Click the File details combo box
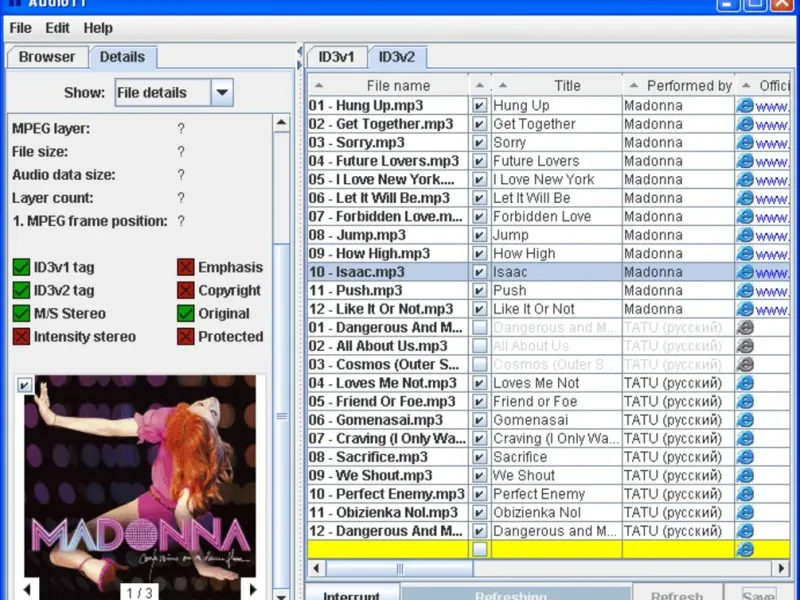The height and width of the screenshot is (600, 800). (174, 92)
